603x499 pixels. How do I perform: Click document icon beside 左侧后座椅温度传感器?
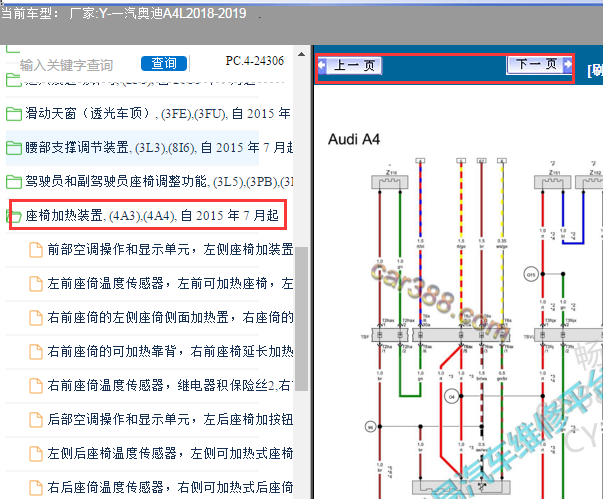click(36, 454)
